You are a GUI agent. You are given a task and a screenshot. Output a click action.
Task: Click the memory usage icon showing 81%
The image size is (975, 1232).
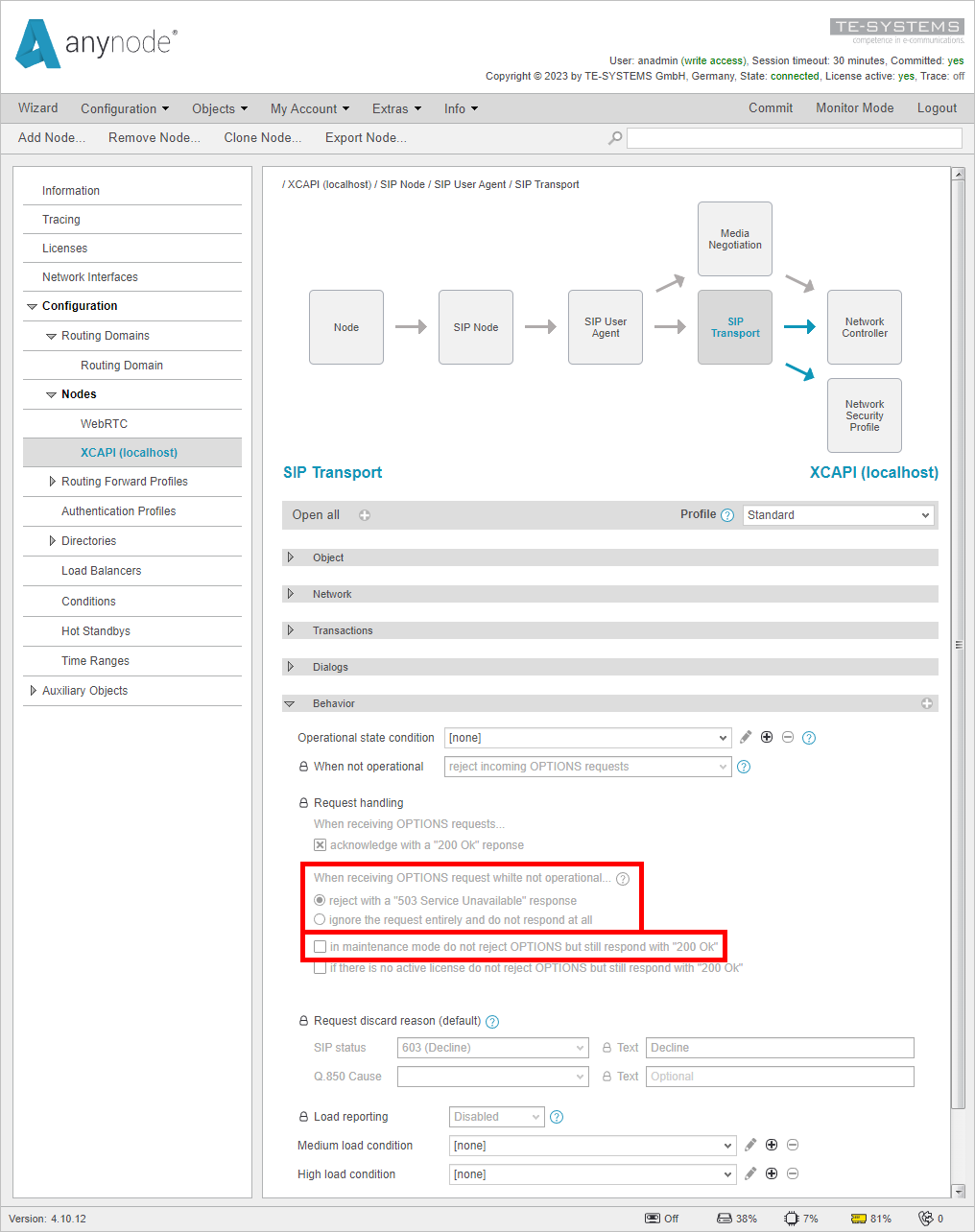click(857, 1218)
